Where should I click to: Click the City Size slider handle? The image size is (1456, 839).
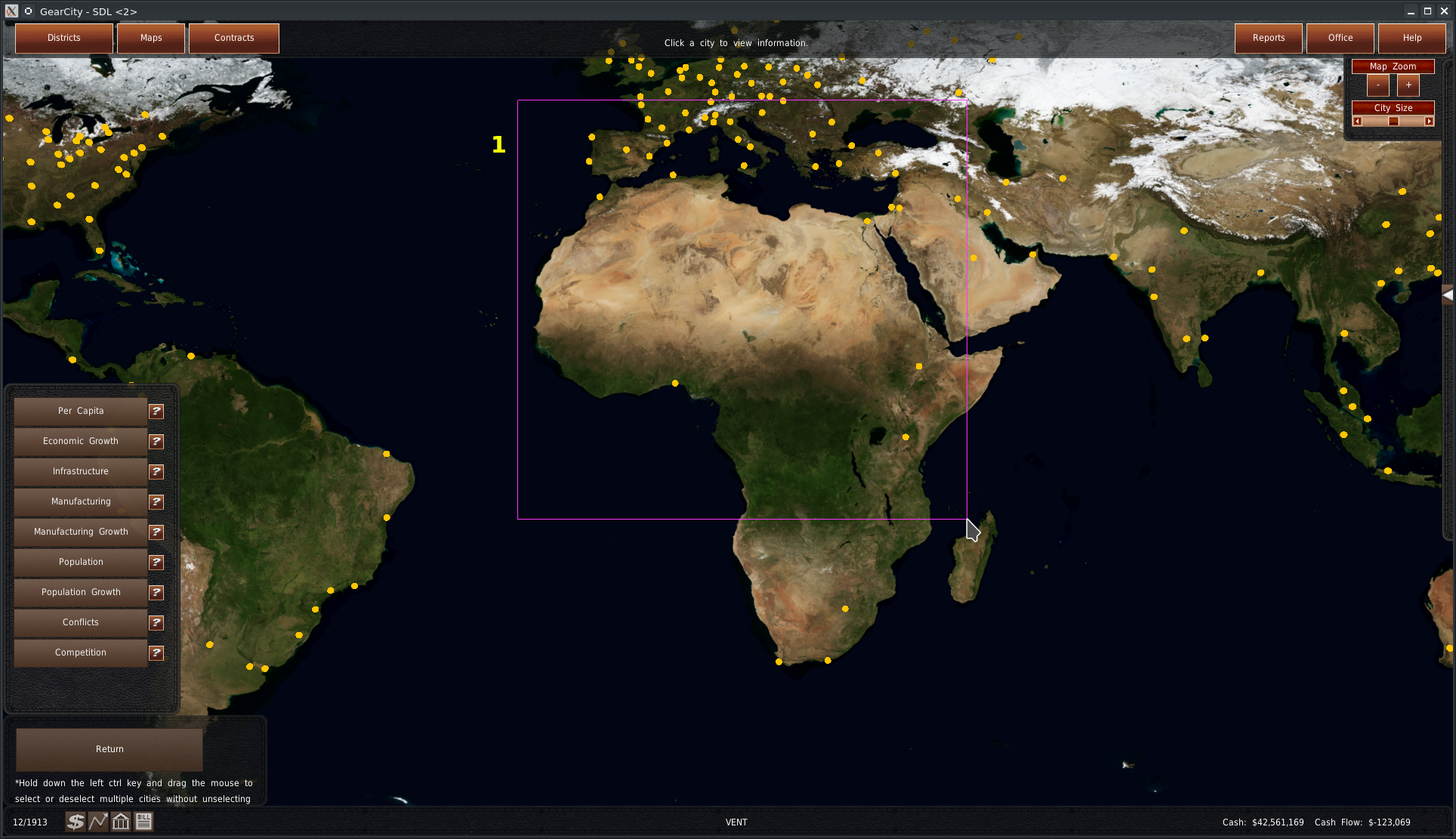(x=1393, y=122)
